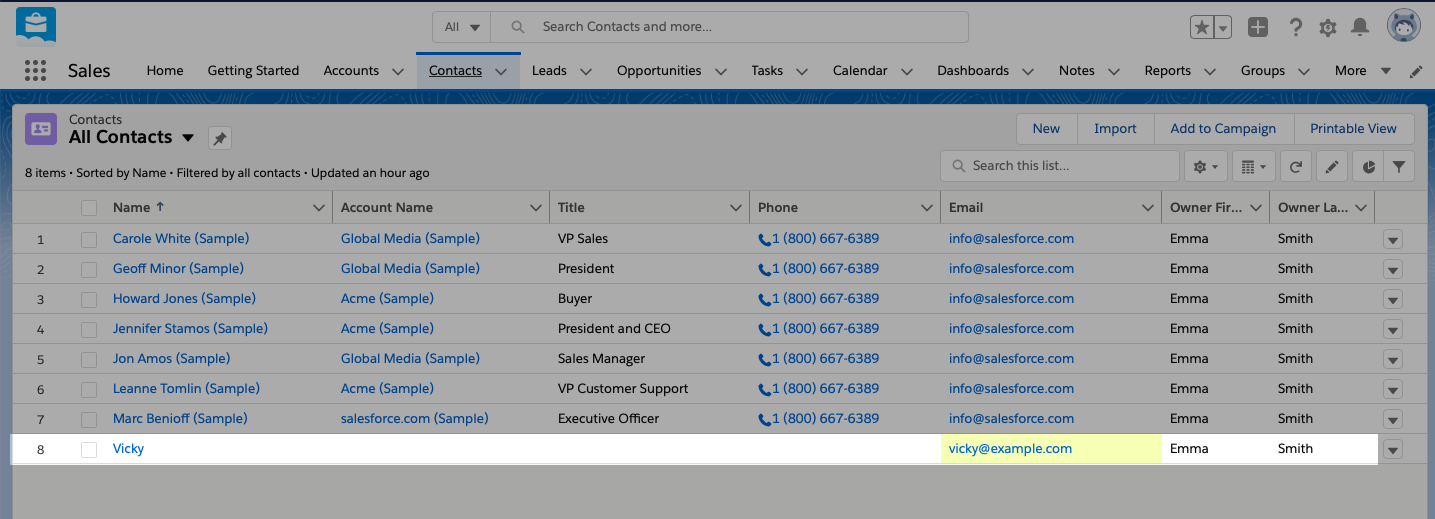The image size is (1435, 519).
Task: Open the Name column header menu
Action: 319,208
